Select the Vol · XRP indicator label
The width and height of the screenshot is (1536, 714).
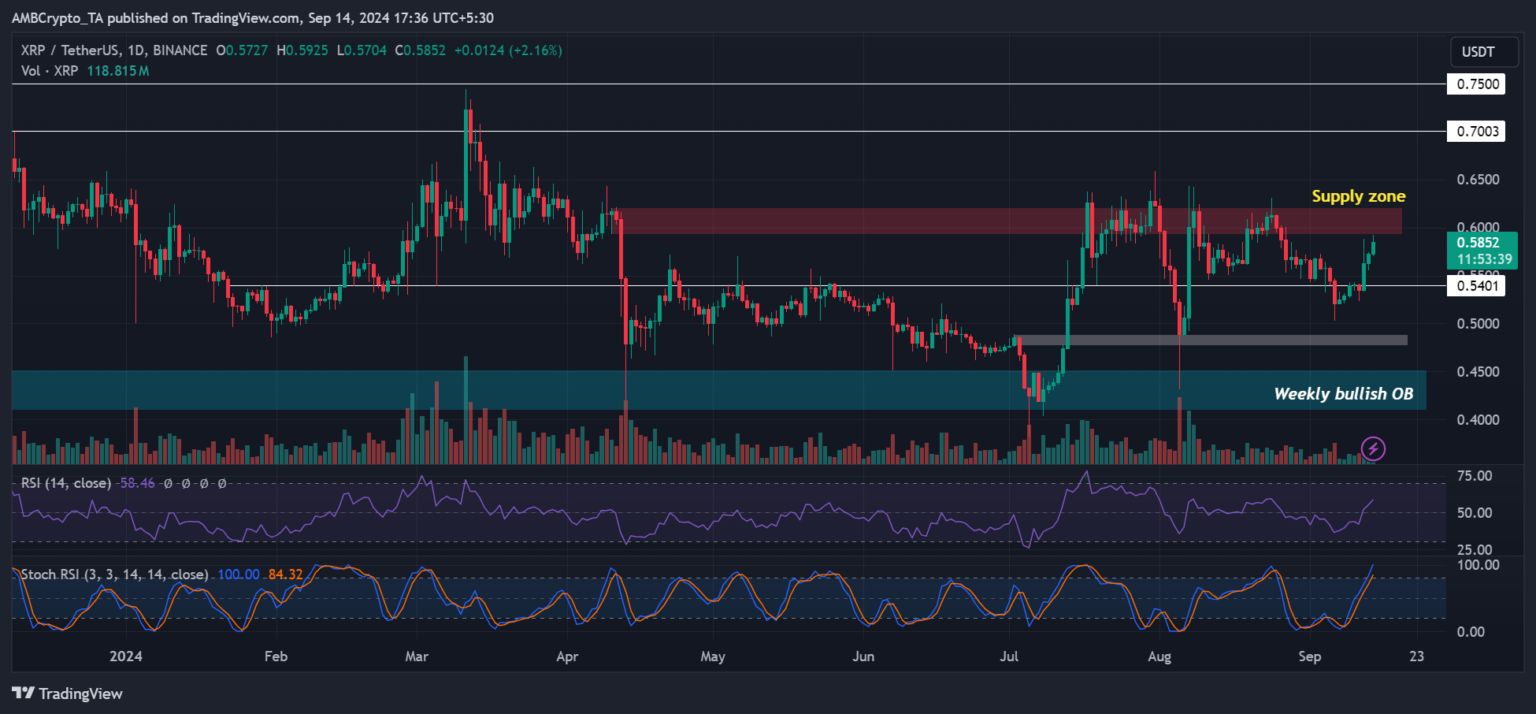(51, 70)
